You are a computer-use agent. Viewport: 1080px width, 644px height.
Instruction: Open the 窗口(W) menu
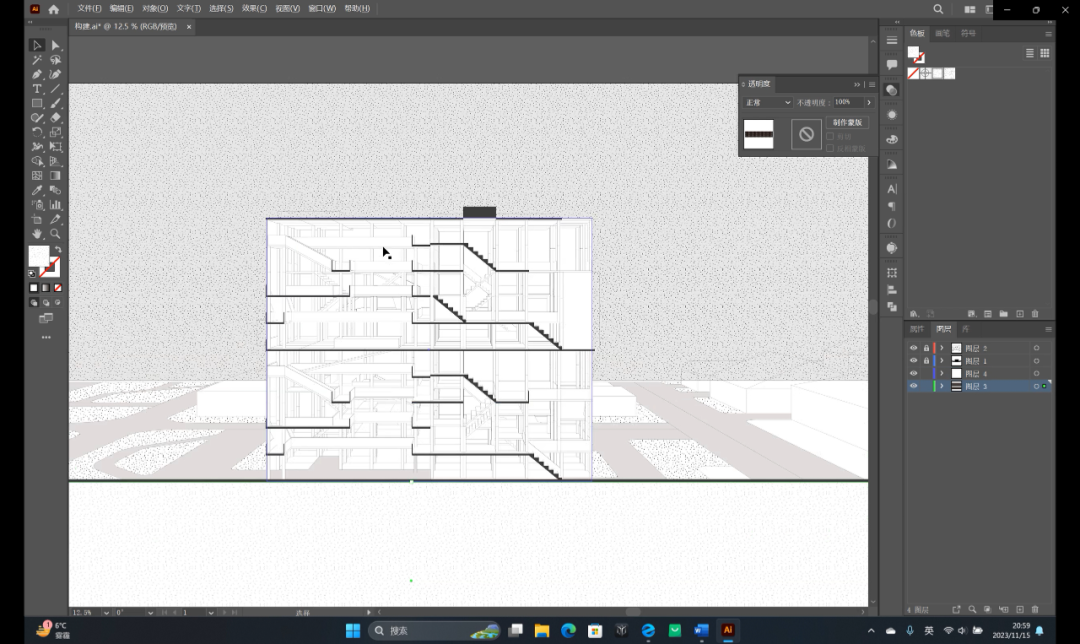tap(322, 8)
